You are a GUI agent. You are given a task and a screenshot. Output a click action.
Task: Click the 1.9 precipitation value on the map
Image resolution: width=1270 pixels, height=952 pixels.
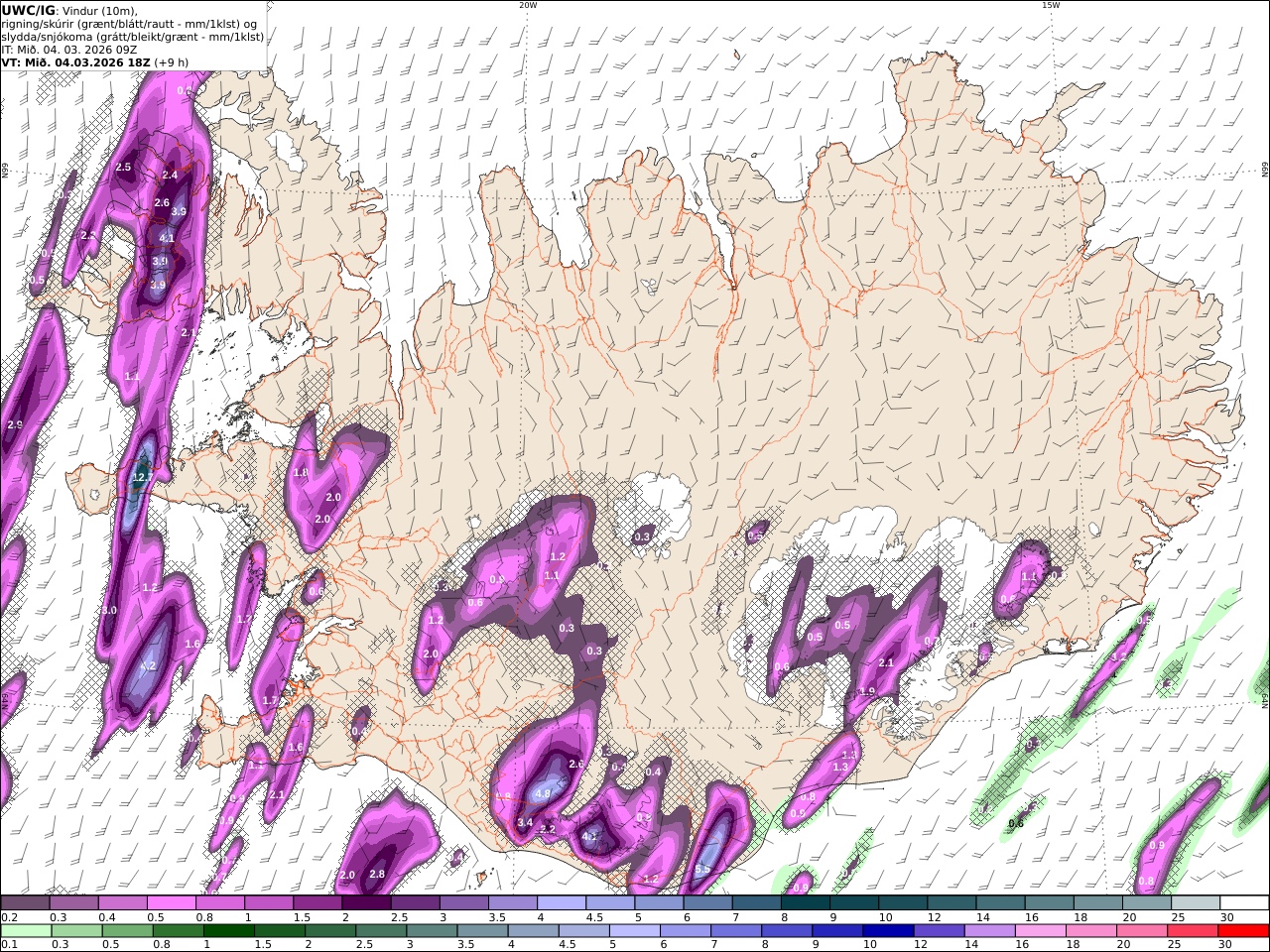coord(867,691)
